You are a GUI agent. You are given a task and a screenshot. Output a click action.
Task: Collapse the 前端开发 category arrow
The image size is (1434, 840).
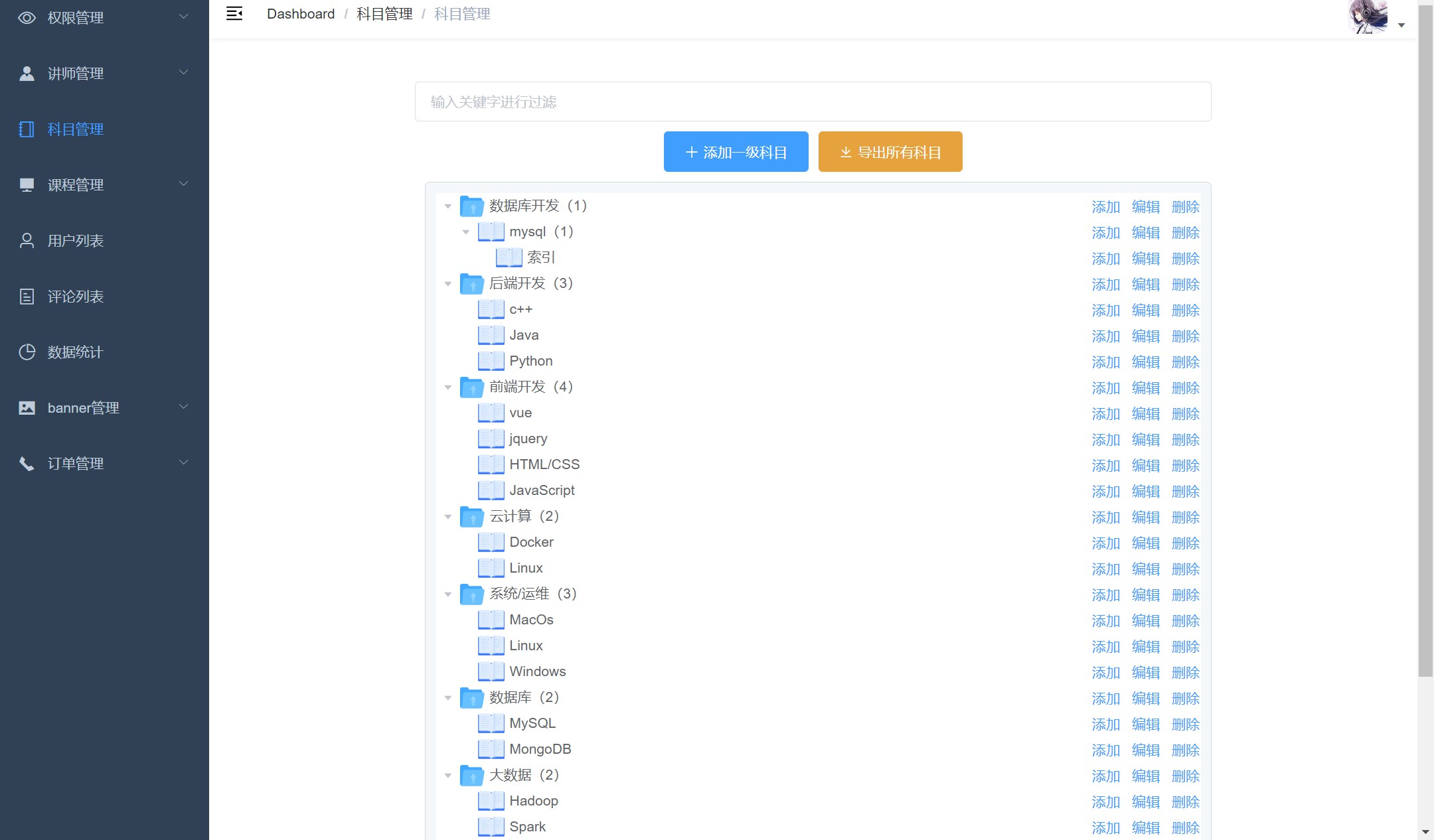448,387
